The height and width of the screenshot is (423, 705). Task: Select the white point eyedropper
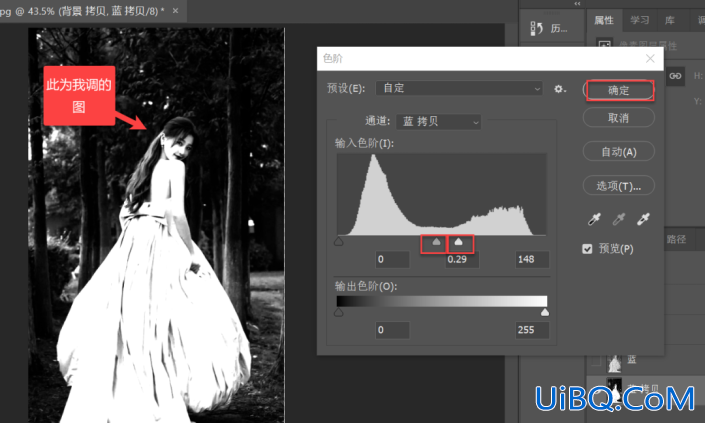click(x=643, y=219)
